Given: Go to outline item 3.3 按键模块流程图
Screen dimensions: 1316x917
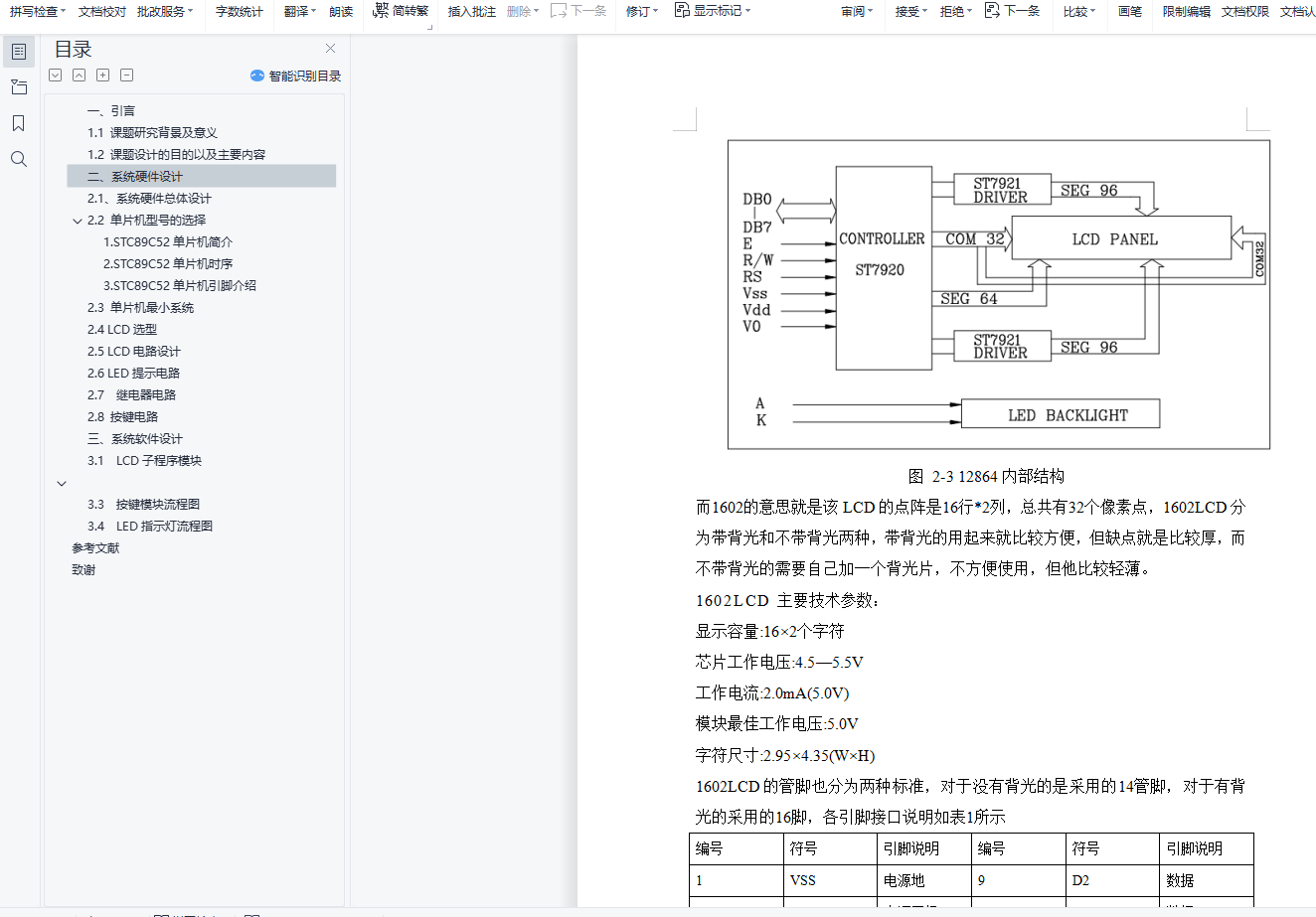Looking at the screenshot, I should coord(143,505).
